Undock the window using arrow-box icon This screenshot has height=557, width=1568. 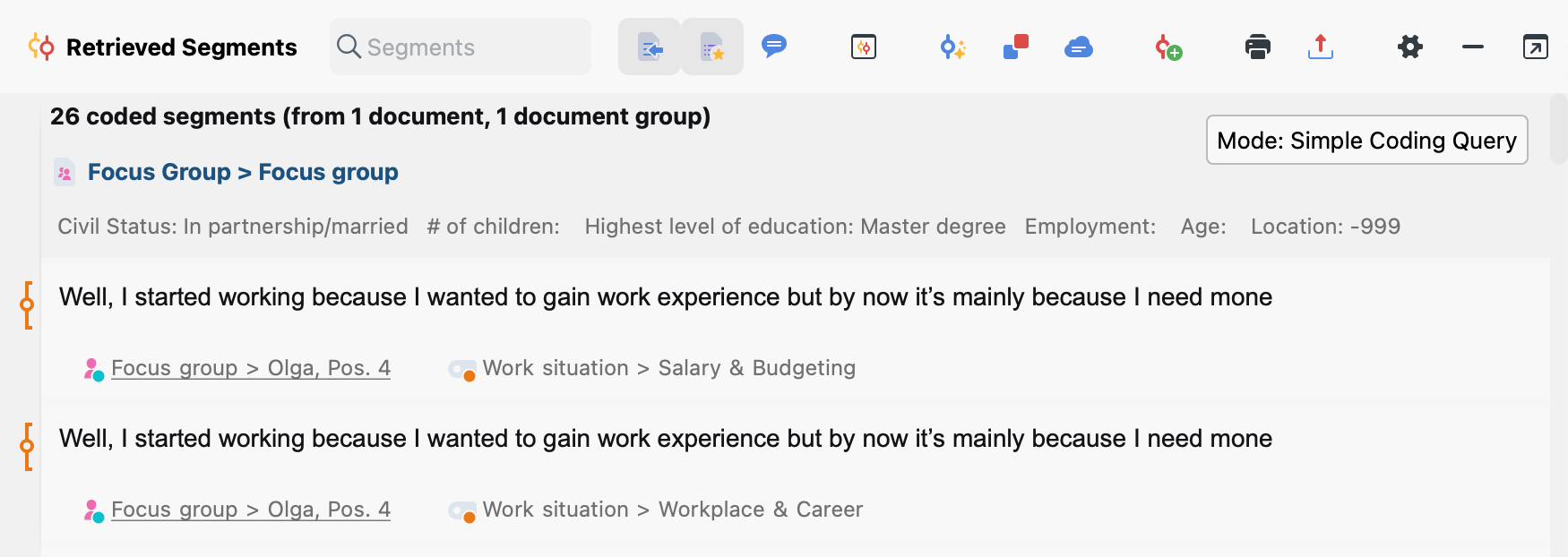click(1536, 47)
